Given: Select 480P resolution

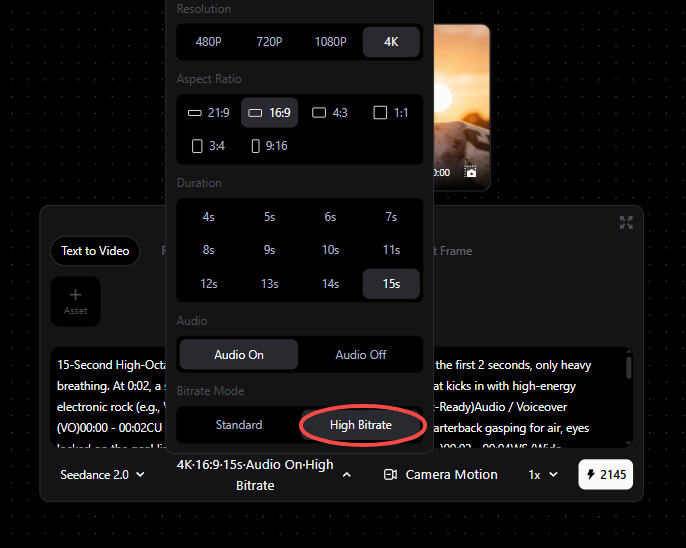Looking at the screenshot, I should pos(208,42).
